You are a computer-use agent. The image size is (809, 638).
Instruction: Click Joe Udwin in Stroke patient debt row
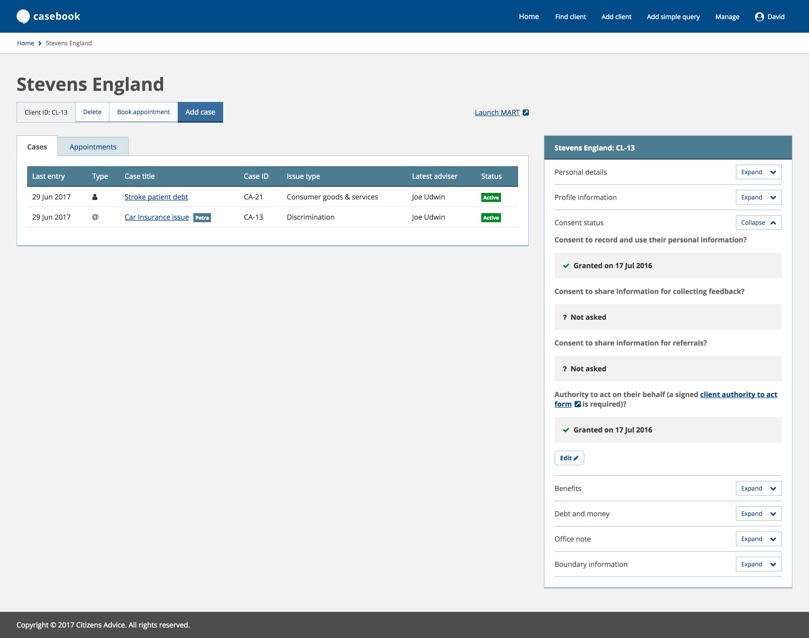428,197
